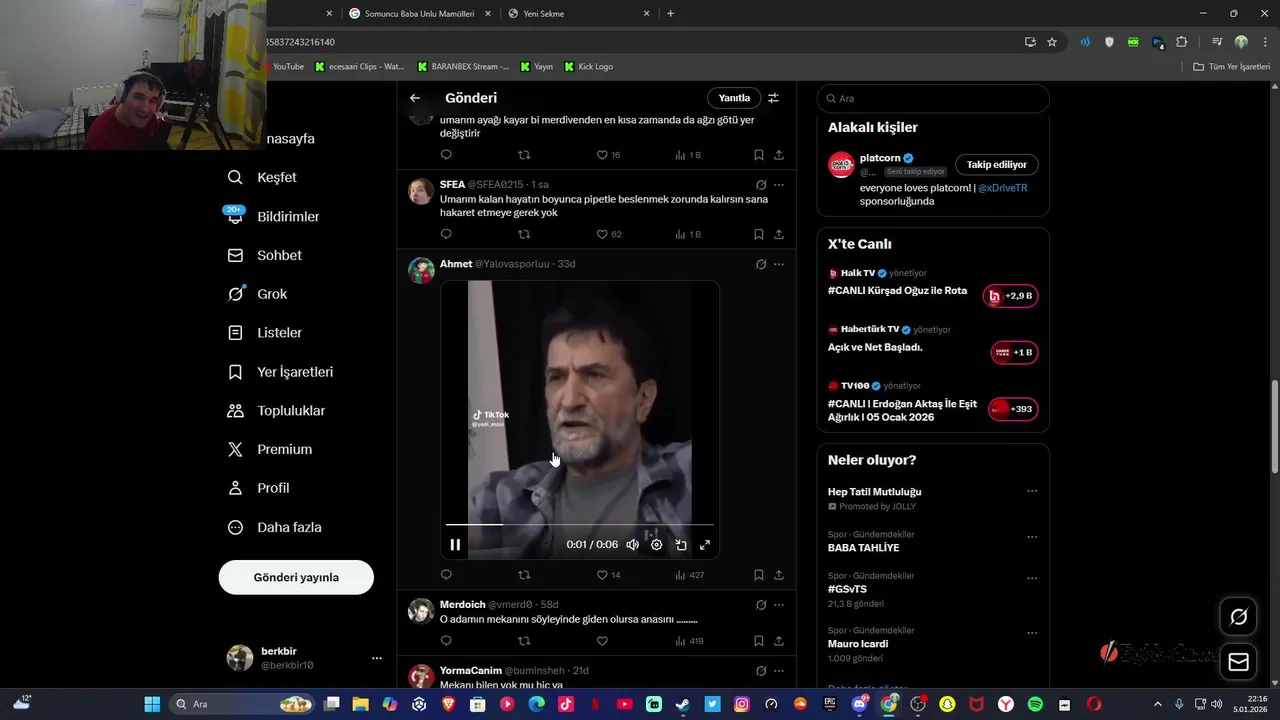Go to Topluluklar communities

[x=276, y=411]
